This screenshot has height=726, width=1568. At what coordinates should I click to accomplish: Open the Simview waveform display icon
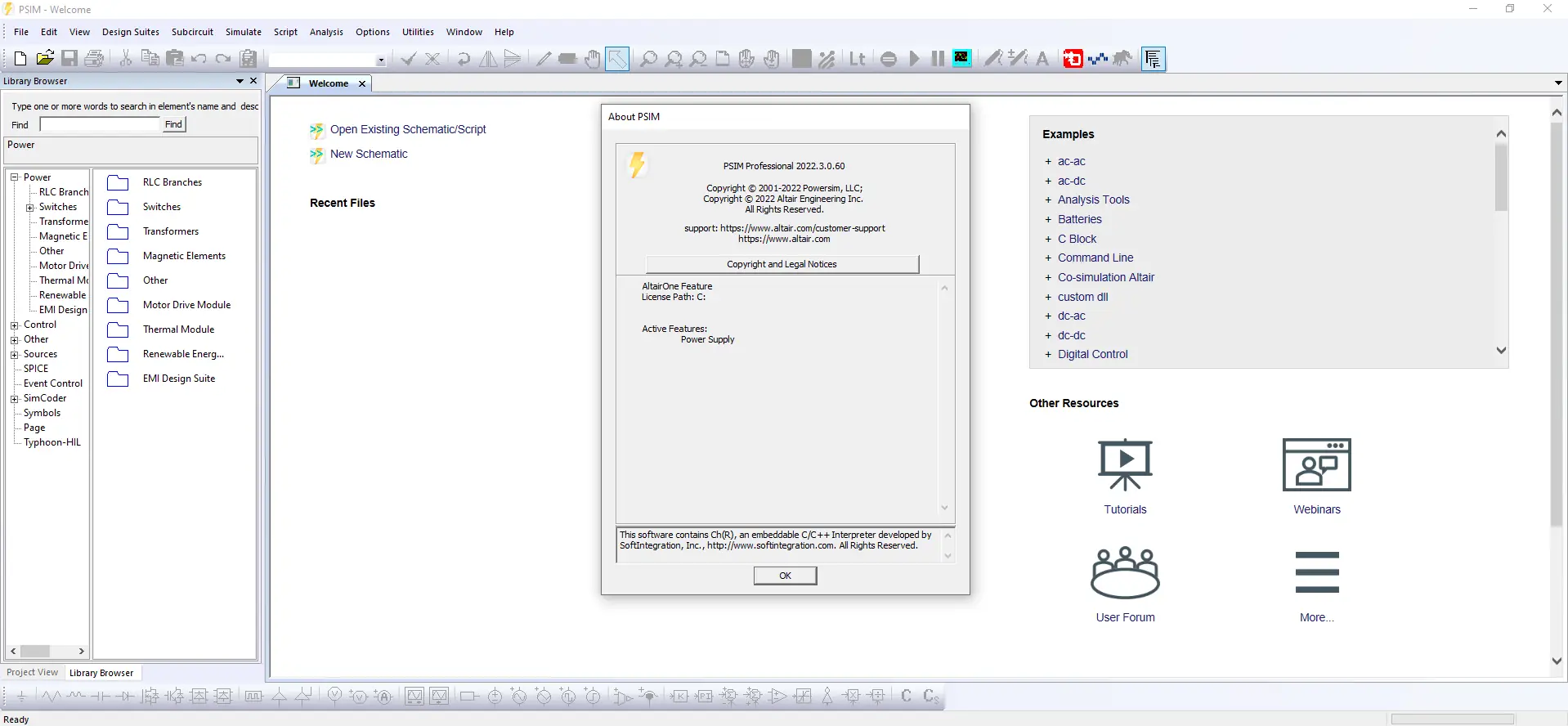click(962, 59)
